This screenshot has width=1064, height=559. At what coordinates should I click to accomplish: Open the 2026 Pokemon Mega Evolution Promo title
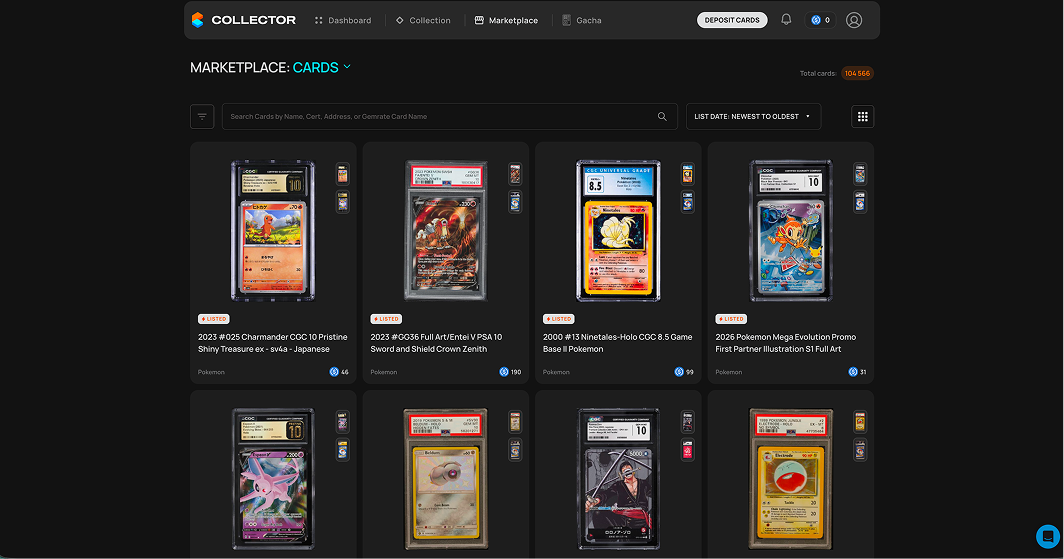(x=786, y=343)
